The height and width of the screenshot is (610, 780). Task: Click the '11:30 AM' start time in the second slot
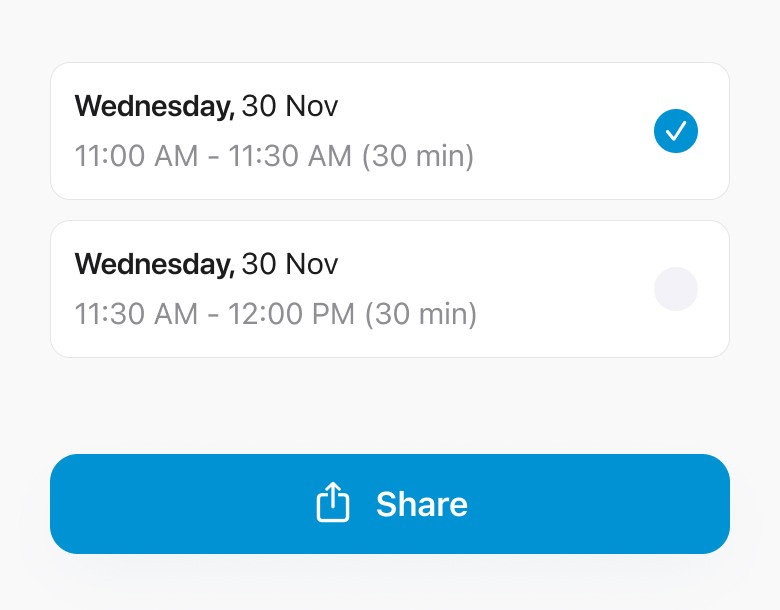click(136, 314)
